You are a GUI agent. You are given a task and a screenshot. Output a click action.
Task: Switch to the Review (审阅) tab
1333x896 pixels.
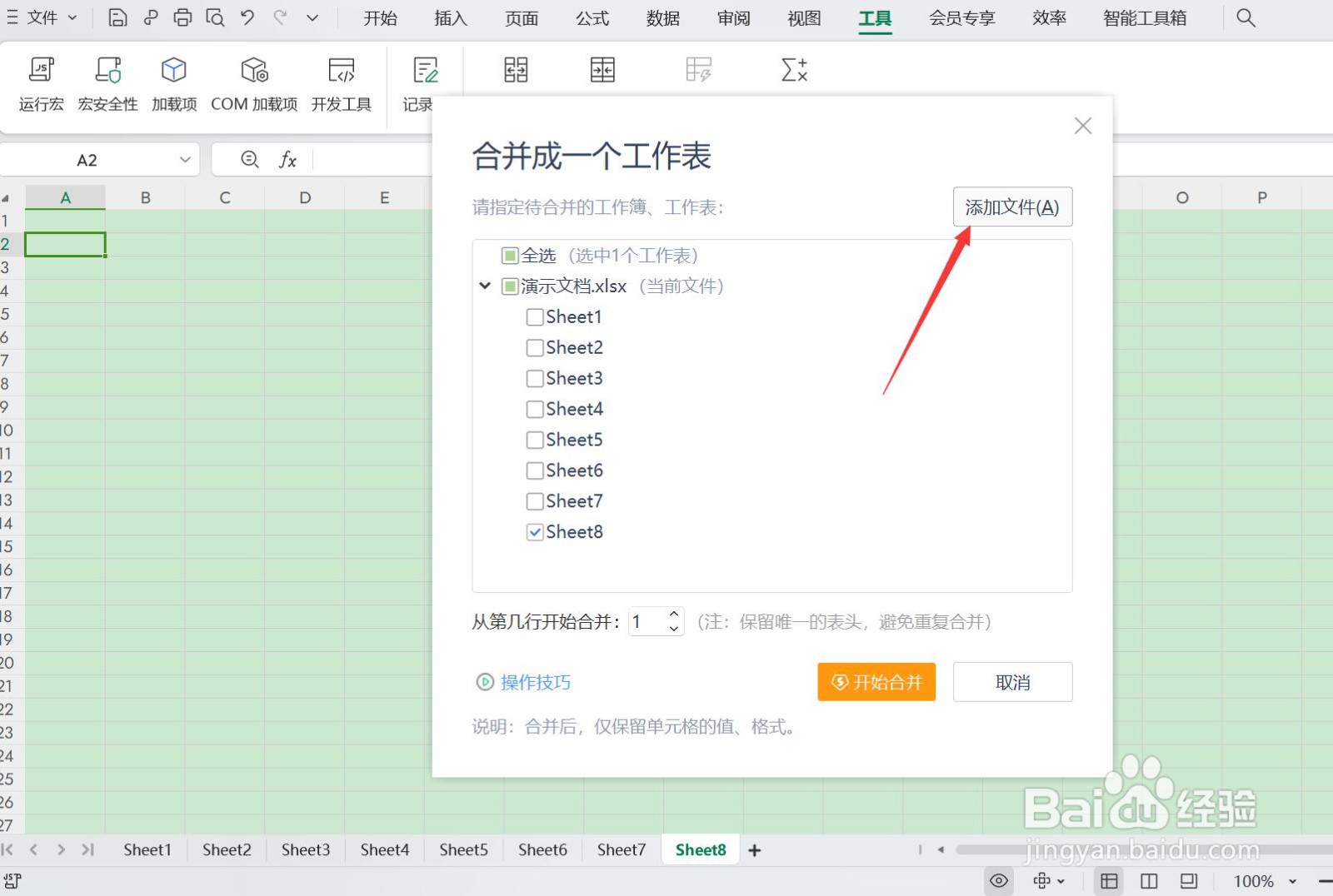coord(734,17)
